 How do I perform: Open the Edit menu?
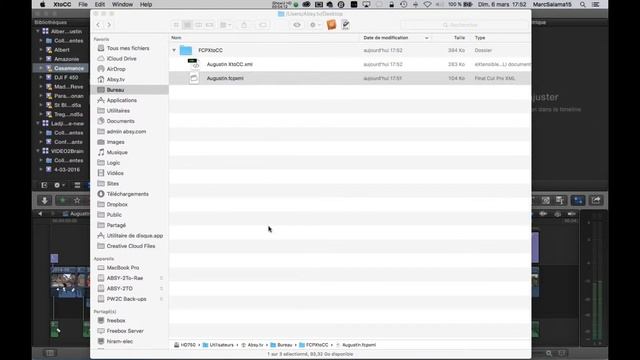[x=100, y=4]
